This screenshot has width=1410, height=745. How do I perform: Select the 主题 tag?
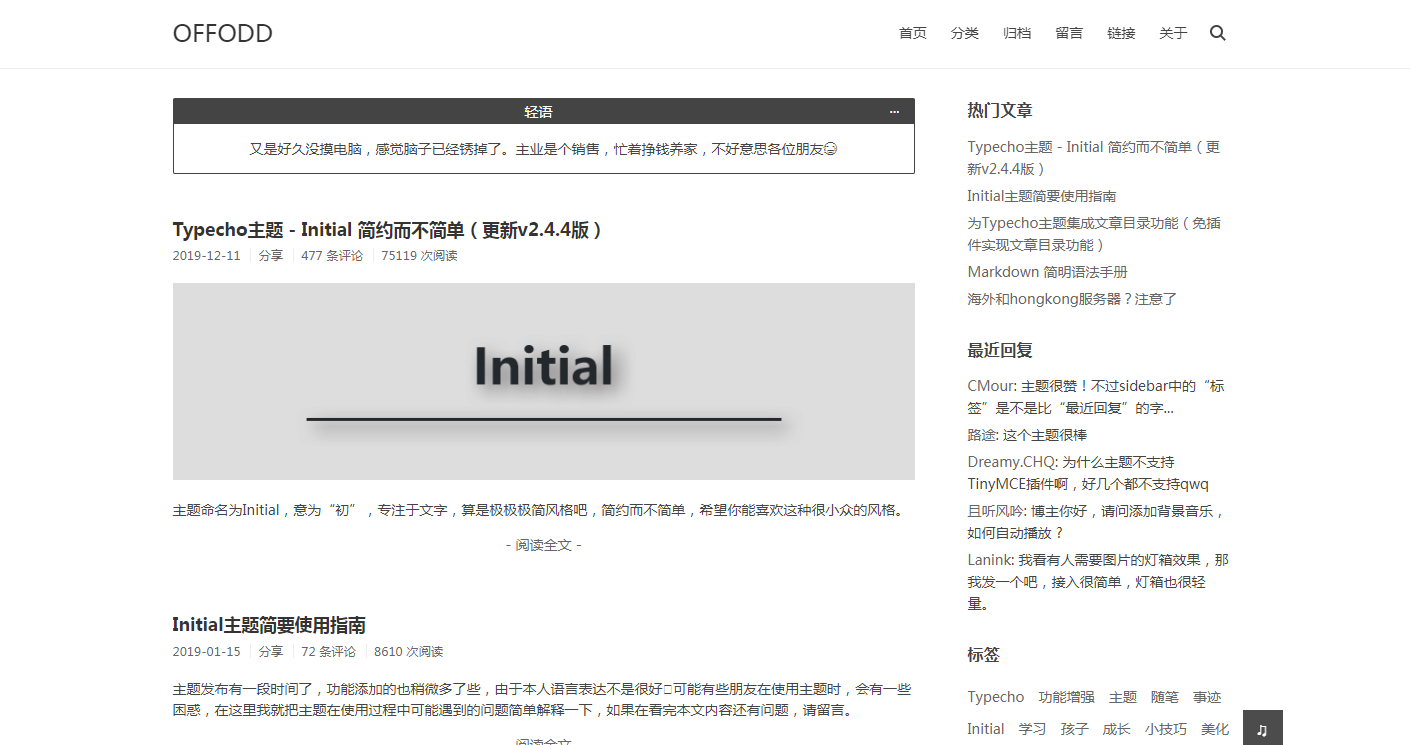point(1123,697)
